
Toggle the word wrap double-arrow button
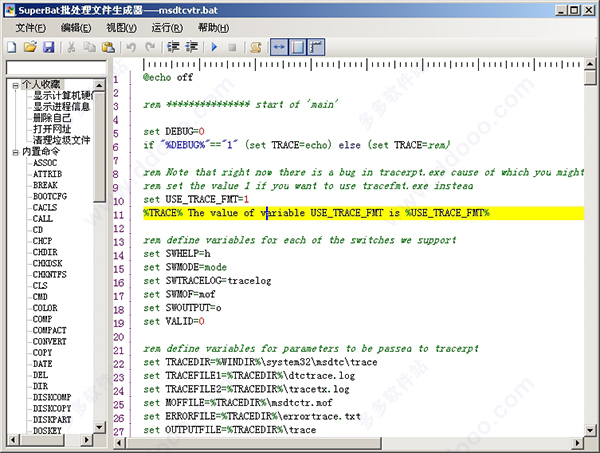(279, 47)
